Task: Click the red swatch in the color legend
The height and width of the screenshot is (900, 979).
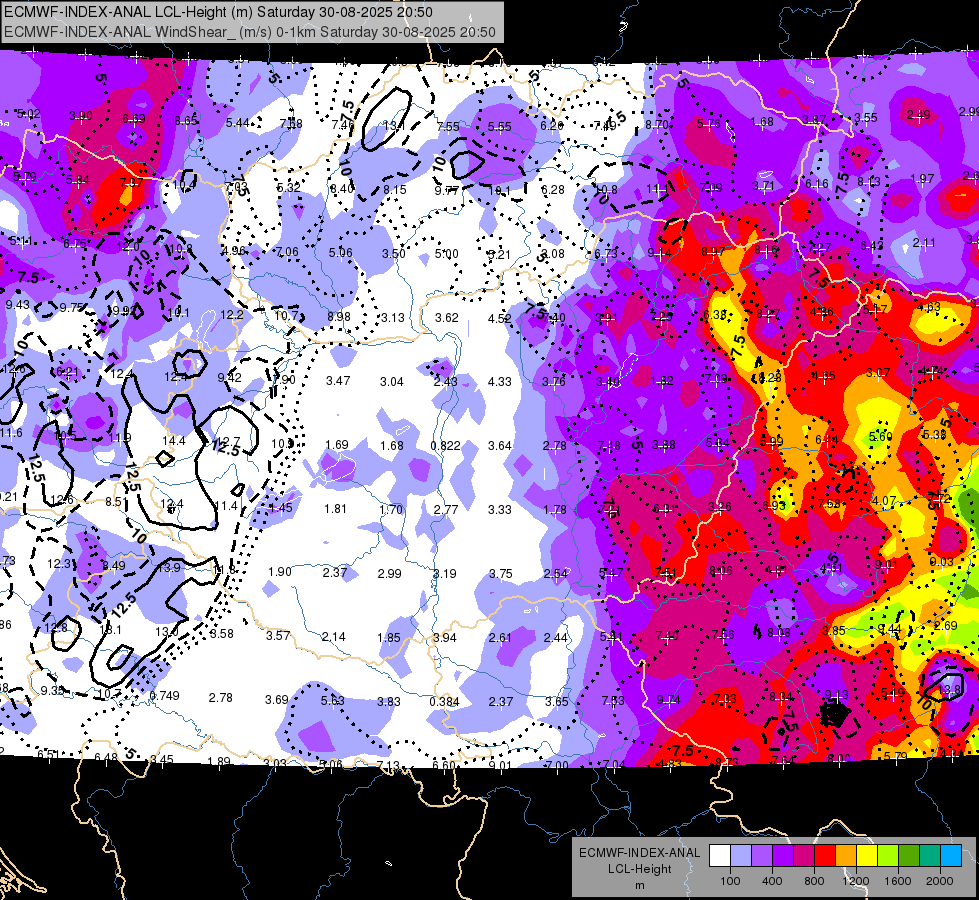Action: 825,856
